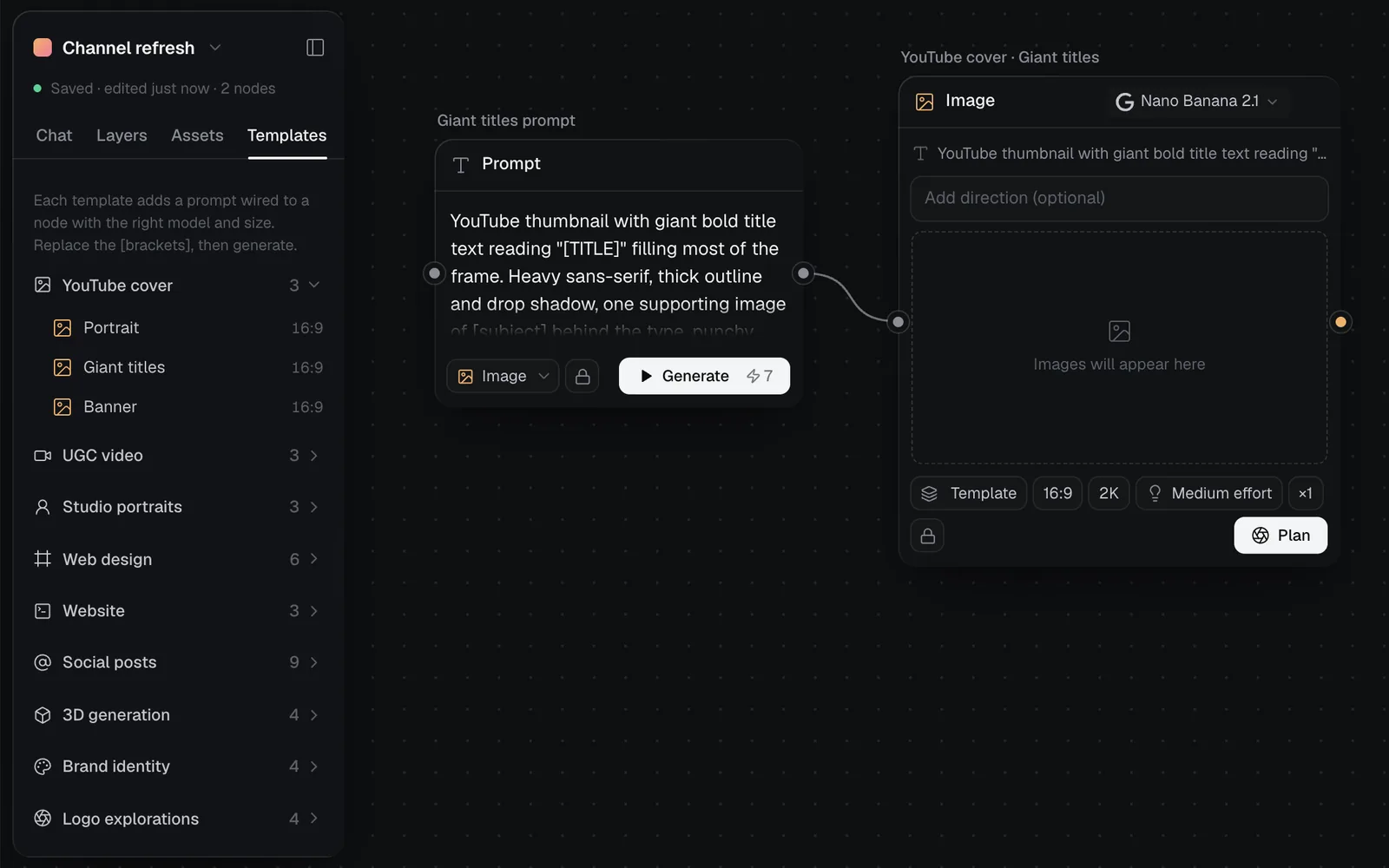Click the YouTube cover image icon
Screen dimensions: 1389x868
point(43,285)
